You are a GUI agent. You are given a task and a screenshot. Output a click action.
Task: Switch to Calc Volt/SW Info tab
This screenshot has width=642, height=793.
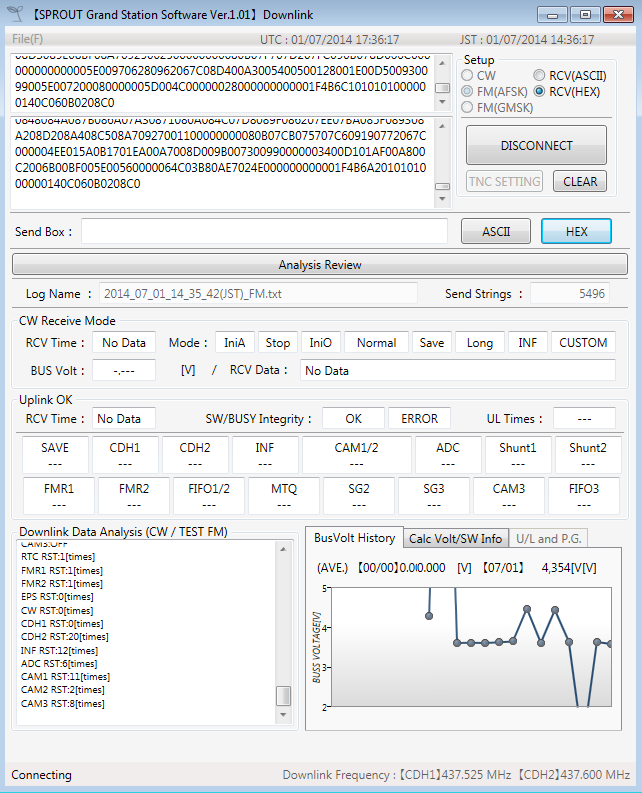tap(455, 538)
